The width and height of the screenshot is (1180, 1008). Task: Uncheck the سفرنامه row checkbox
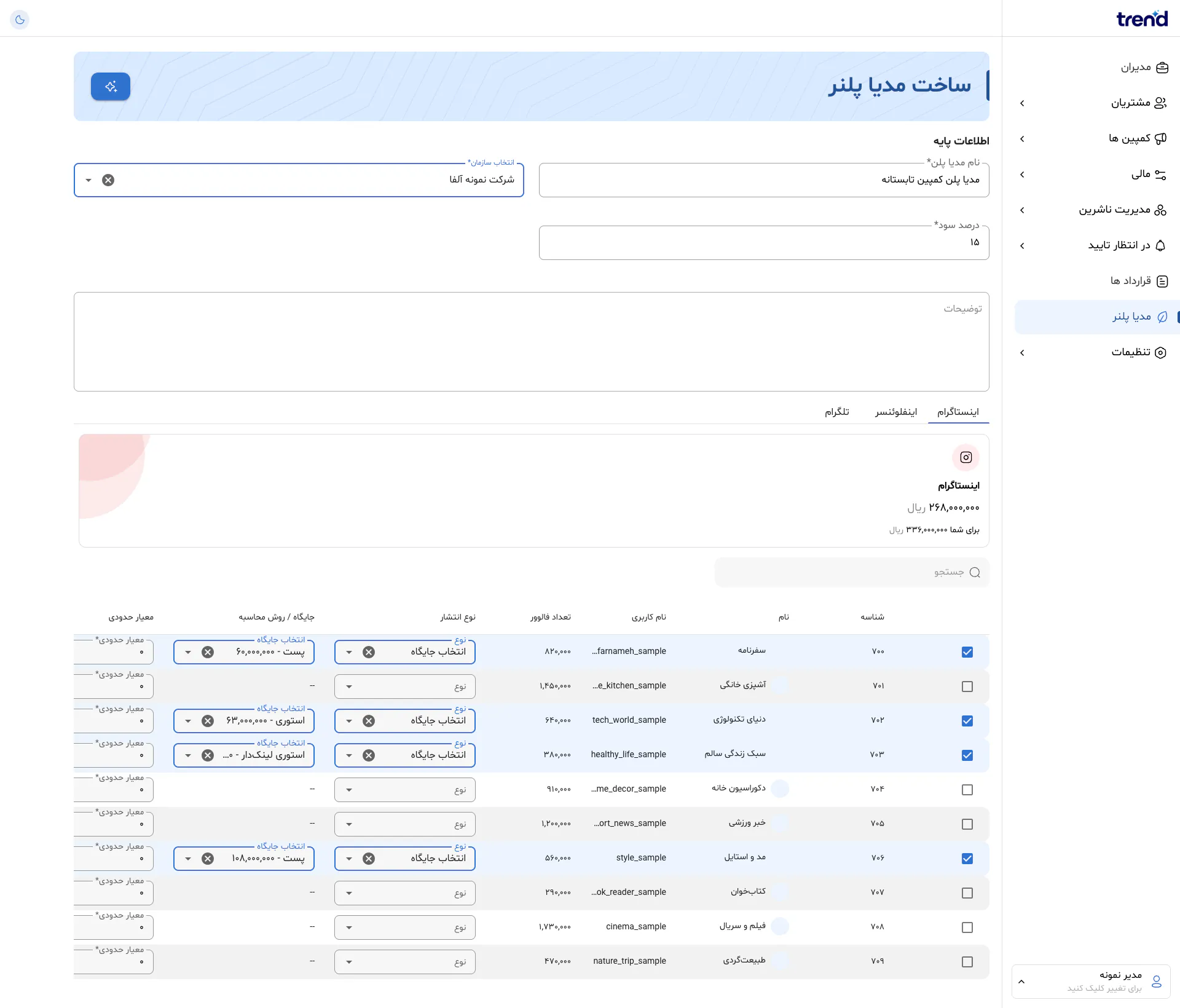pyautogui.click(x=967, y=652)
